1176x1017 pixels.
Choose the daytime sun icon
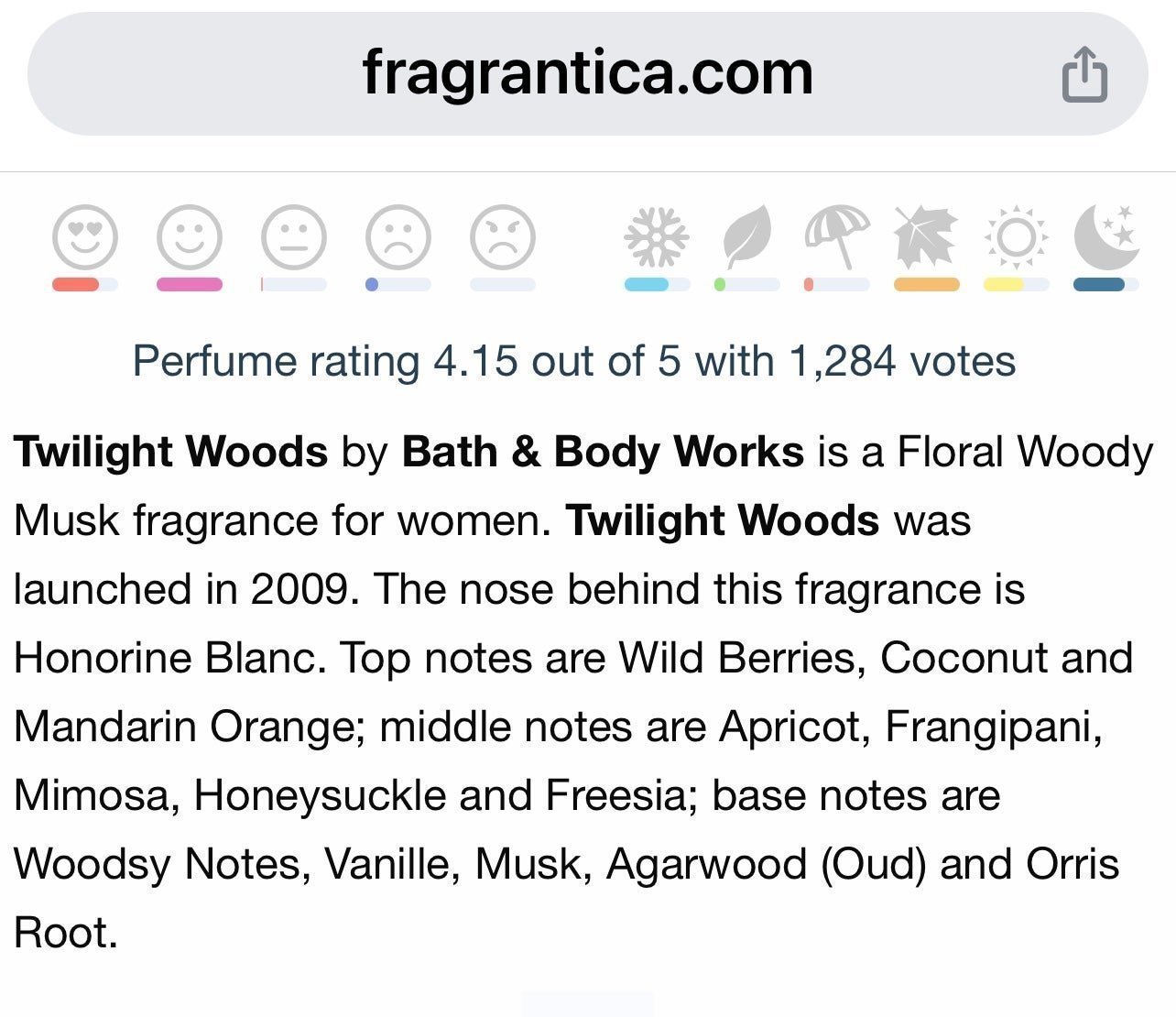pyautogui.click(x=1017, y=238)
